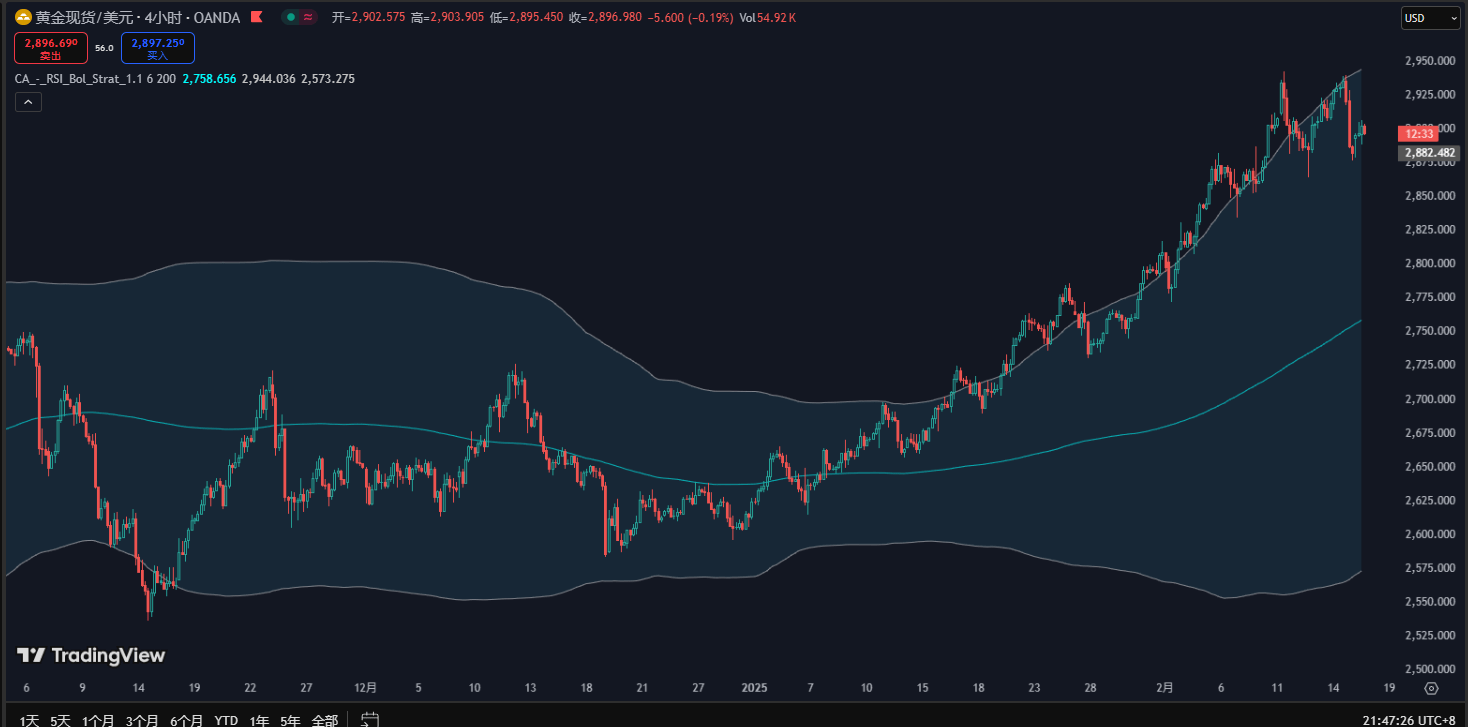Viewport: 1468px width, 727px height.
Task: Collapse the indicator legend with chevron button
Action: 28,102
